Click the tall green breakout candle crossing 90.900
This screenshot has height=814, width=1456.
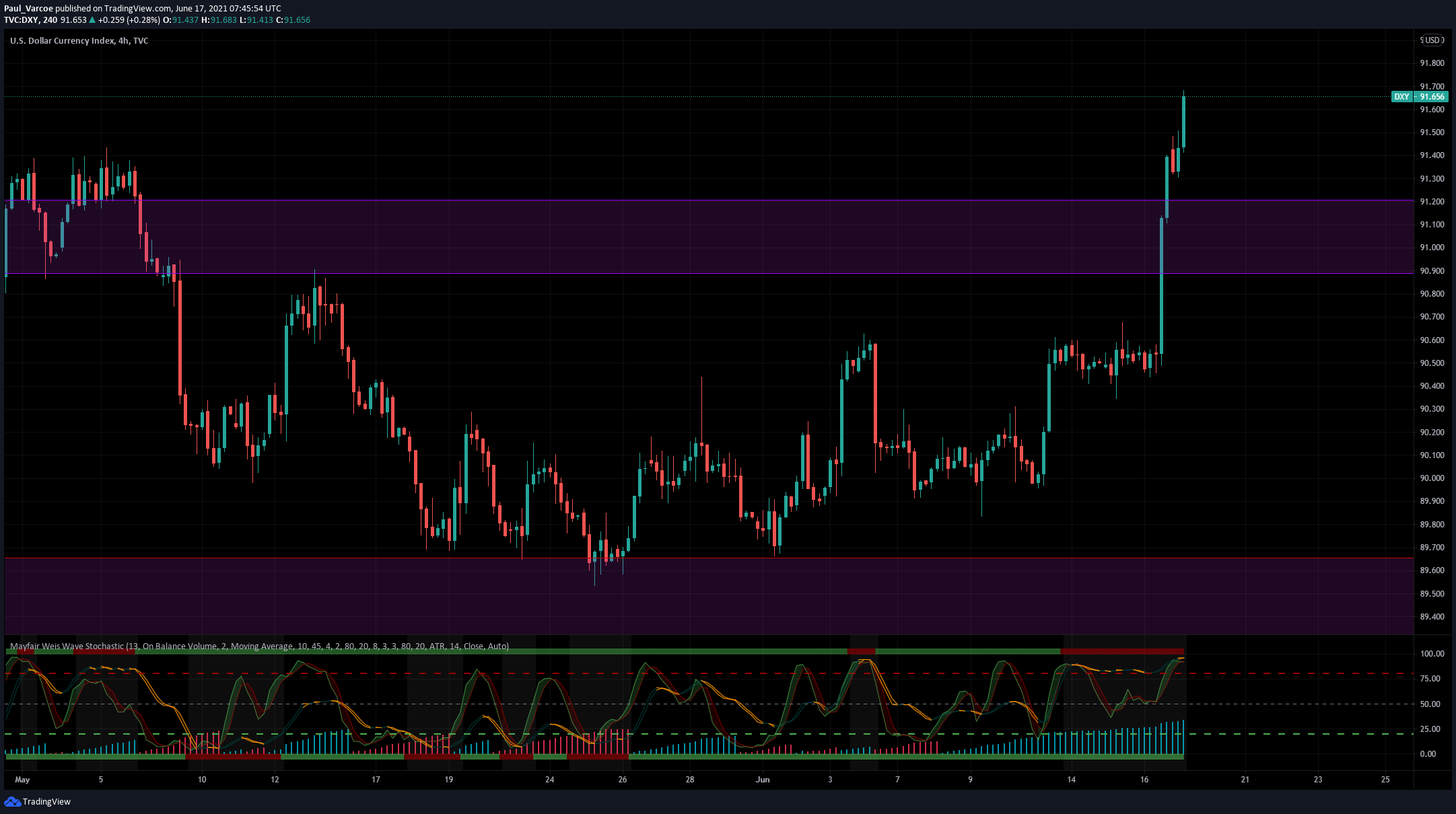pyautogui.click(x=1161, y=286)
